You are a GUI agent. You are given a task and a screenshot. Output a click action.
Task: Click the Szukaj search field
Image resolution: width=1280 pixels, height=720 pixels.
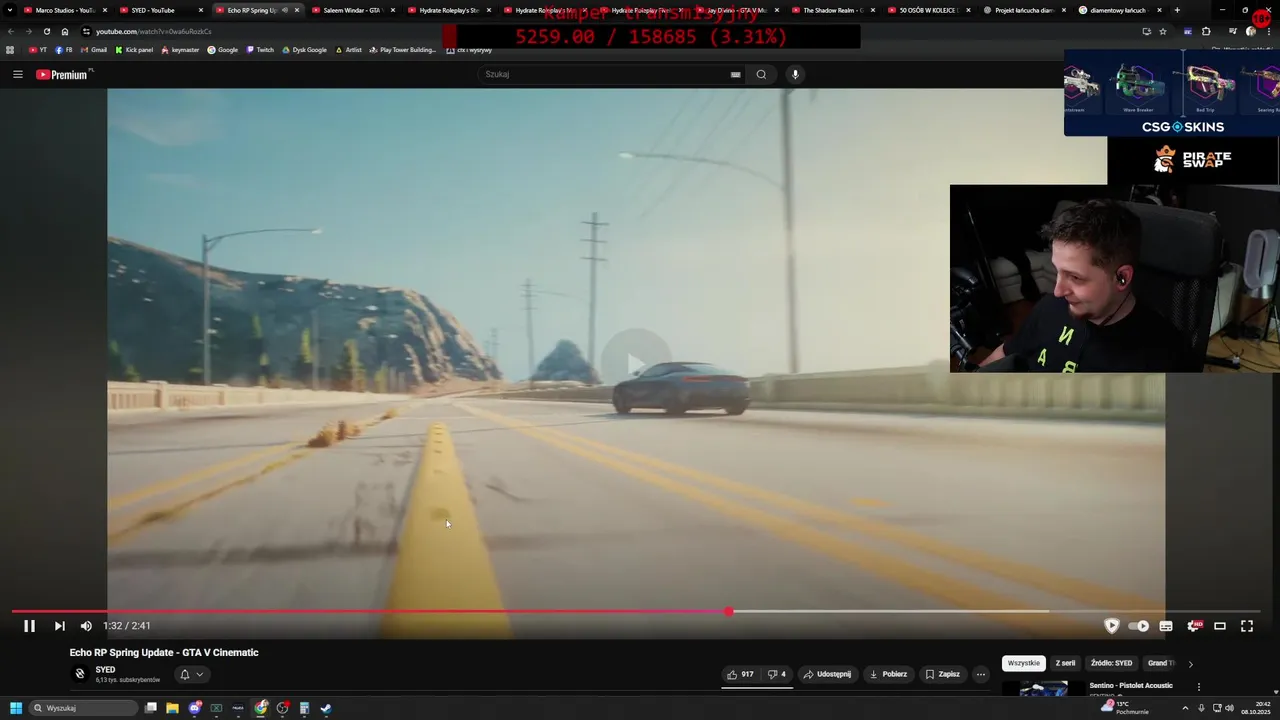pyautogui.click(x=603, y=74)
